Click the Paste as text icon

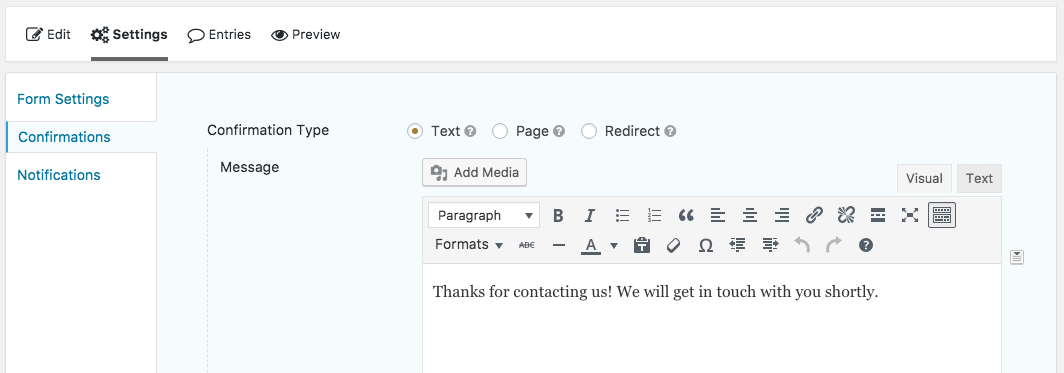642,245
